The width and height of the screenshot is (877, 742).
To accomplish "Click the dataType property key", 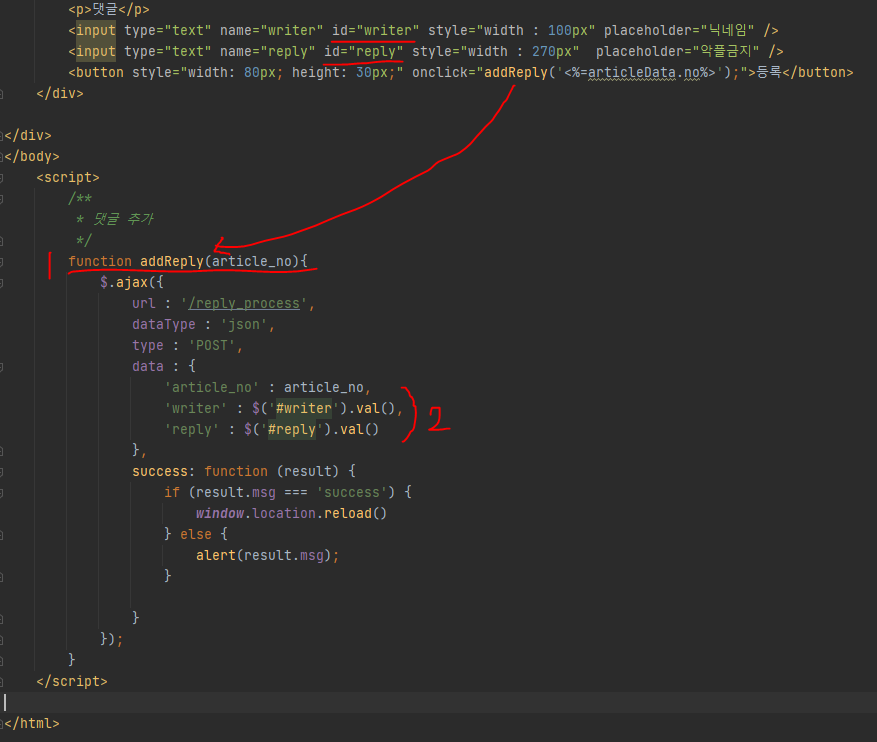I will (164, 324).
